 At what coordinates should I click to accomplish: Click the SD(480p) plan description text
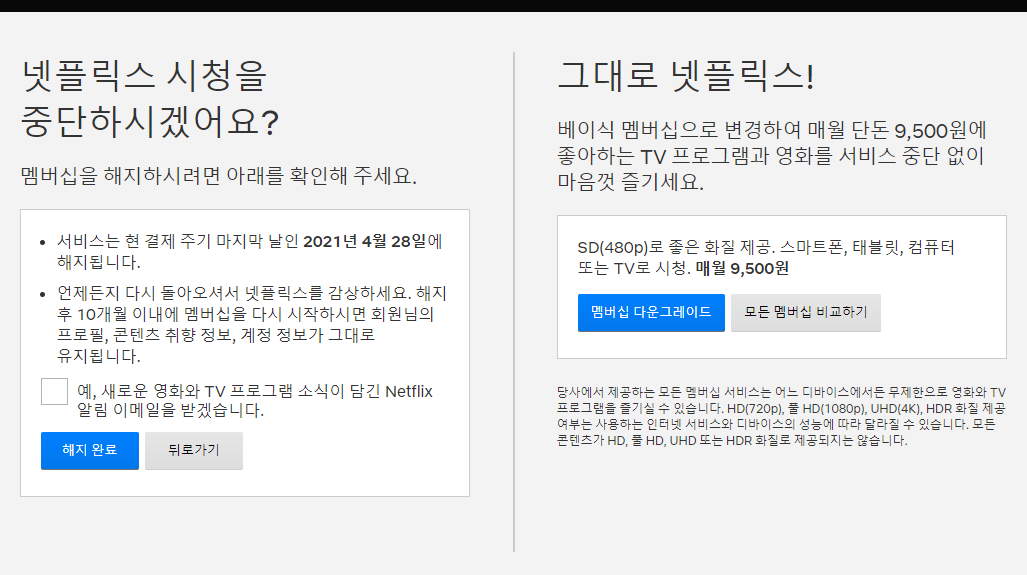[x=766, y=257]
